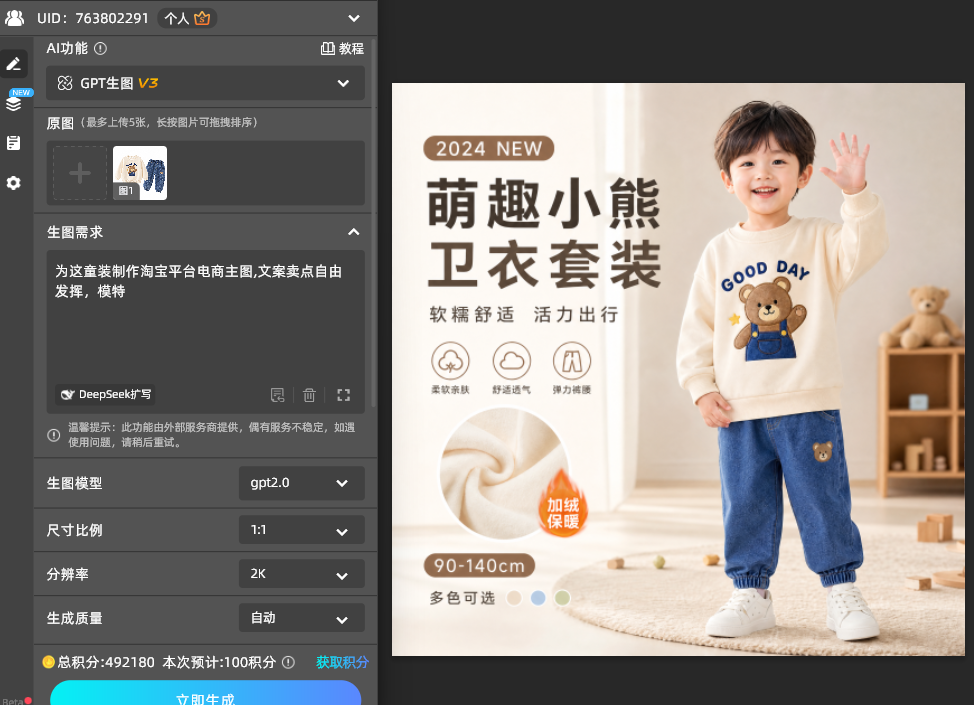Image resolution: width=974 pixels, height=705 pixels.
Task: Open the document list sidebar icon
Action: click(14, 143)
